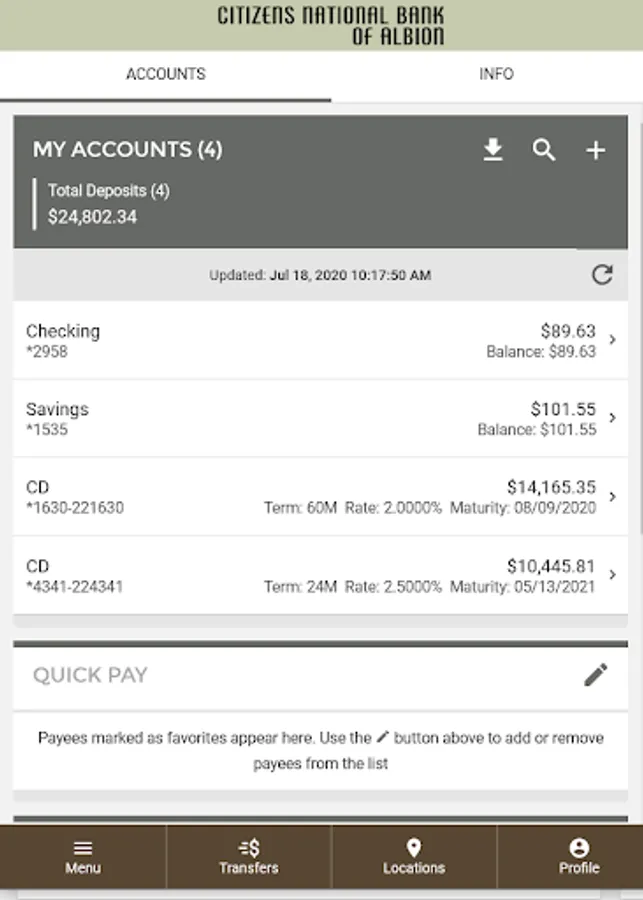This screenshot has width=643, height=900.
Task: Go to Profile in bottom bar
Action: (579, 848)
